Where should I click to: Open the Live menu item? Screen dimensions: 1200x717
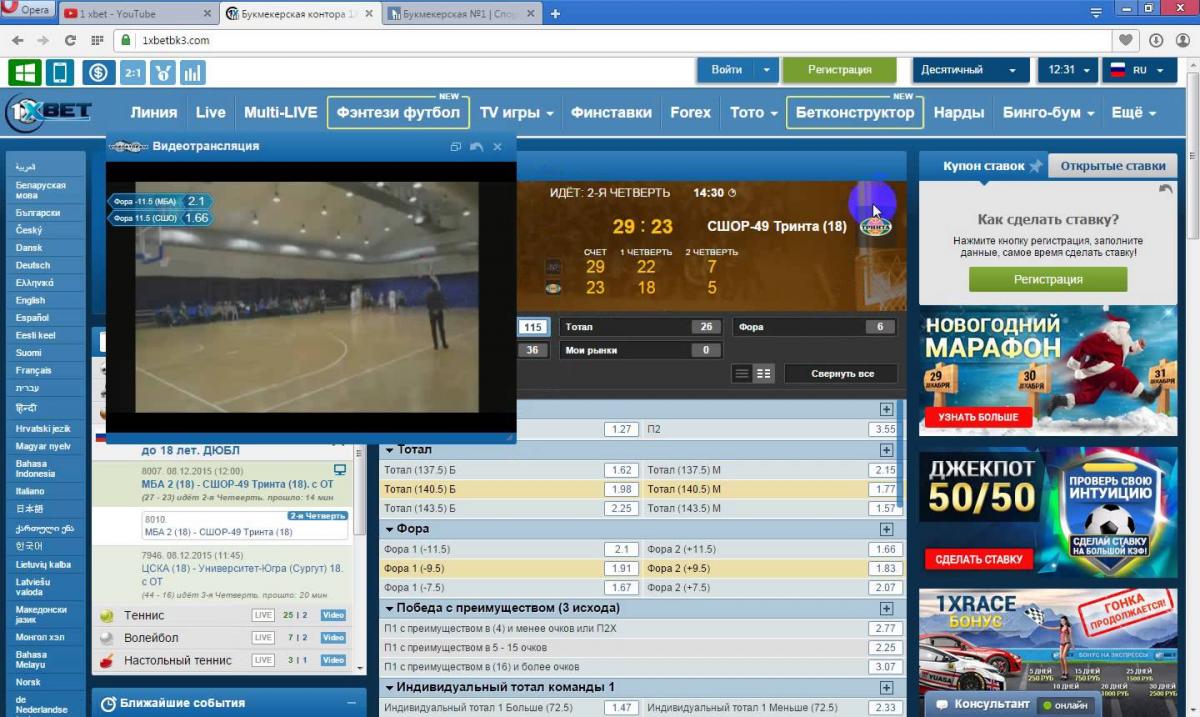click(x=210, y=112)
